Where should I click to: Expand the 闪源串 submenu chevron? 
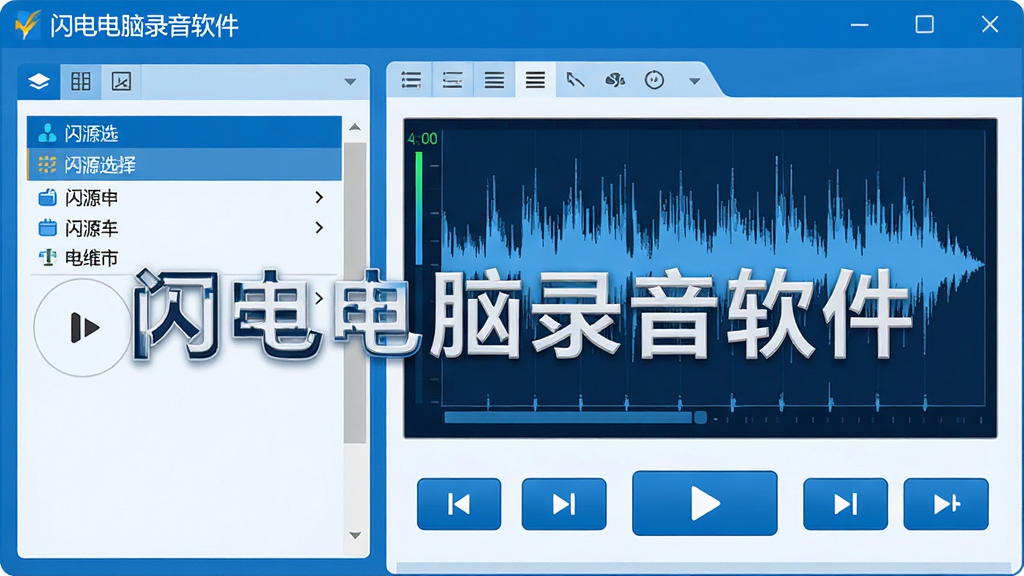tap(319, 197)
